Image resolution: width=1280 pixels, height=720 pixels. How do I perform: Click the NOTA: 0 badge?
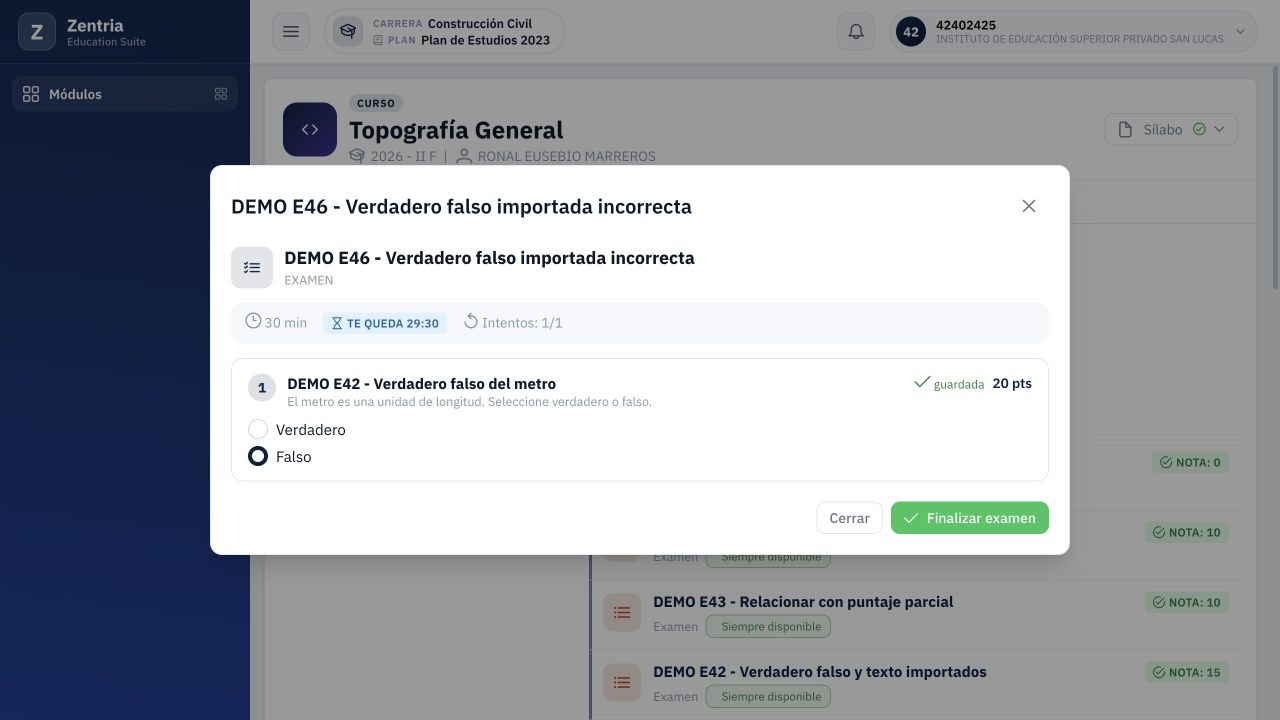pyautogui.click(x=1190, y=462)
